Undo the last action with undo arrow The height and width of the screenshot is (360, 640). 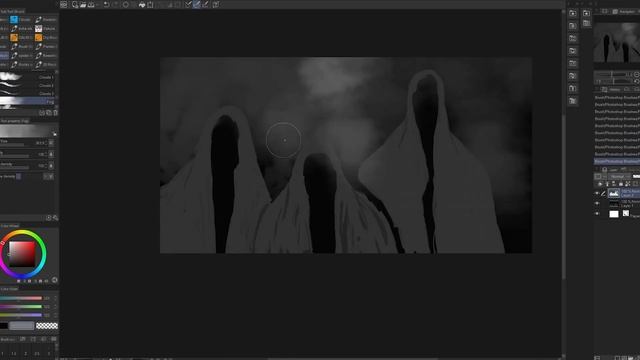click(106, 4)
